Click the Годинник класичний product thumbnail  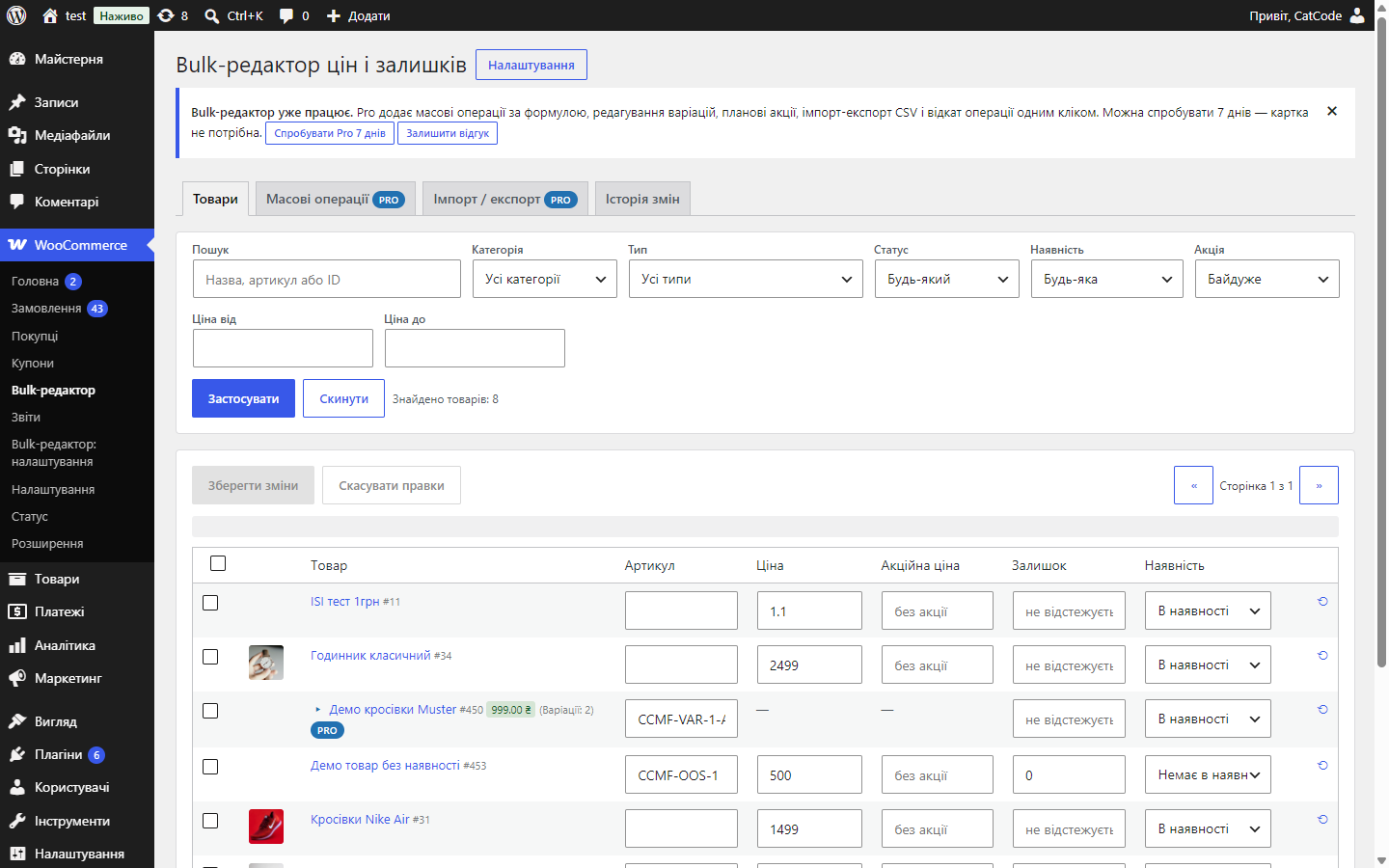tap(266, 663)
